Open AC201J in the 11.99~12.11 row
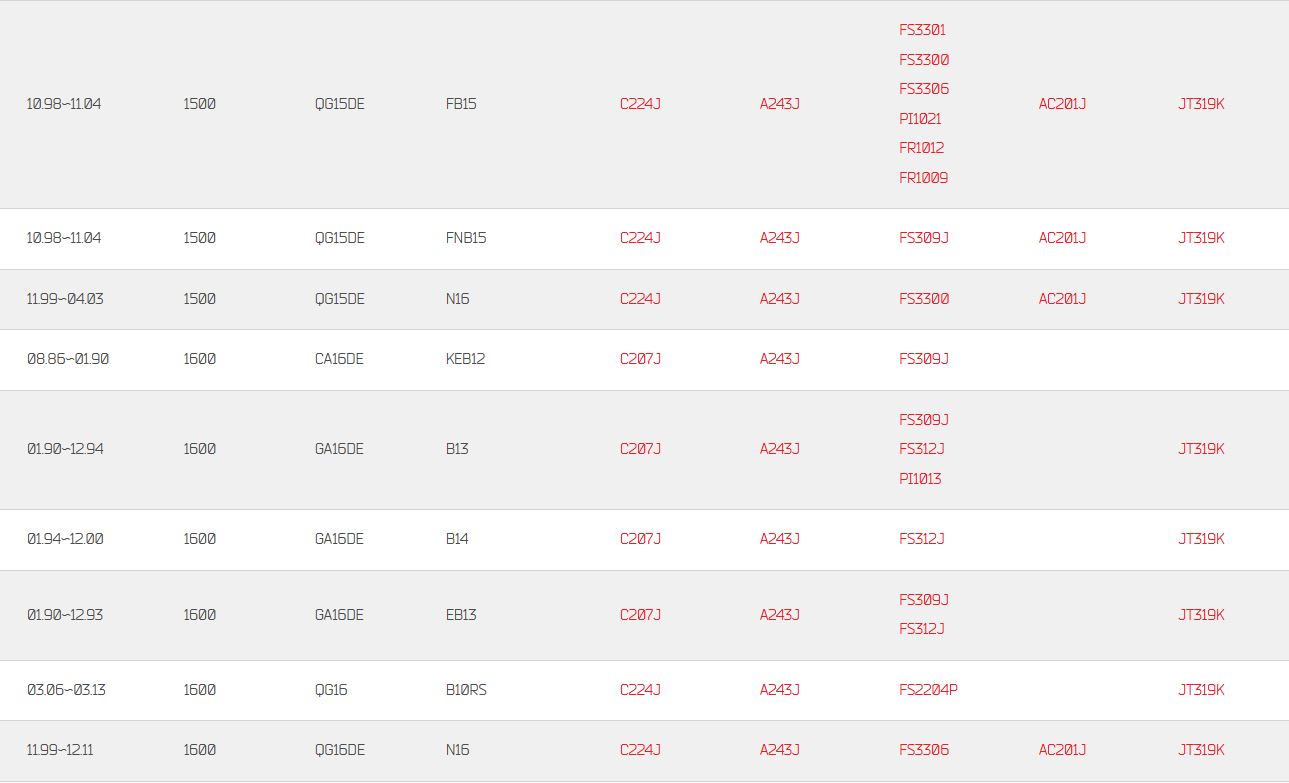Viewport: 1289px width, 783px height. 1062,750
